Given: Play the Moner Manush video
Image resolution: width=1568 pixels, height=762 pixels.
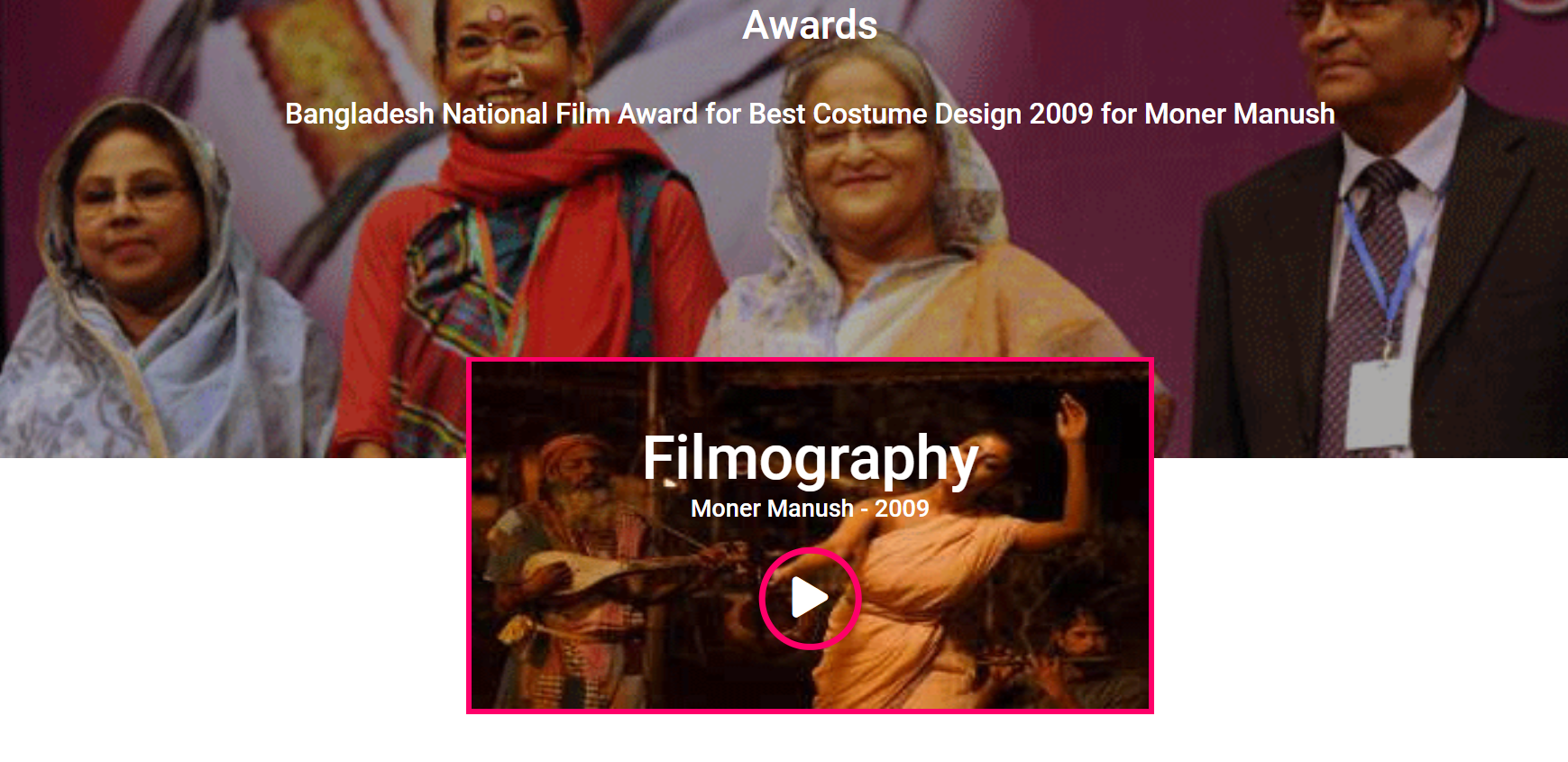Looking at the screenshot, I should (810, 598).
